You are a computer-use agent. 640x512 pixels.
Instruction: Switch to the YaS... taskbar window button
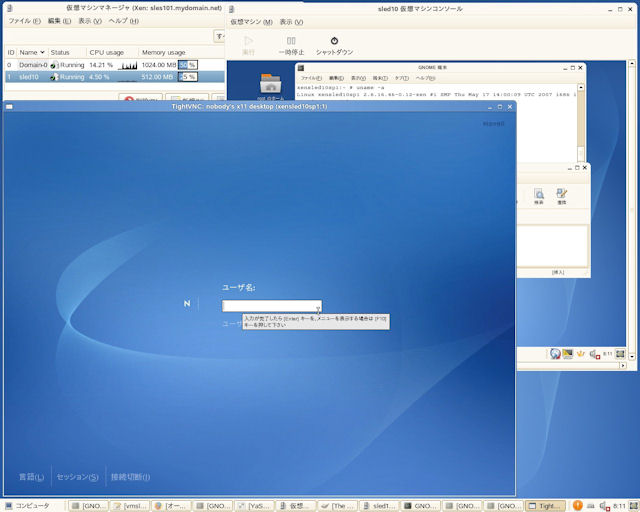pyautogui.click(x=254, y=506)
